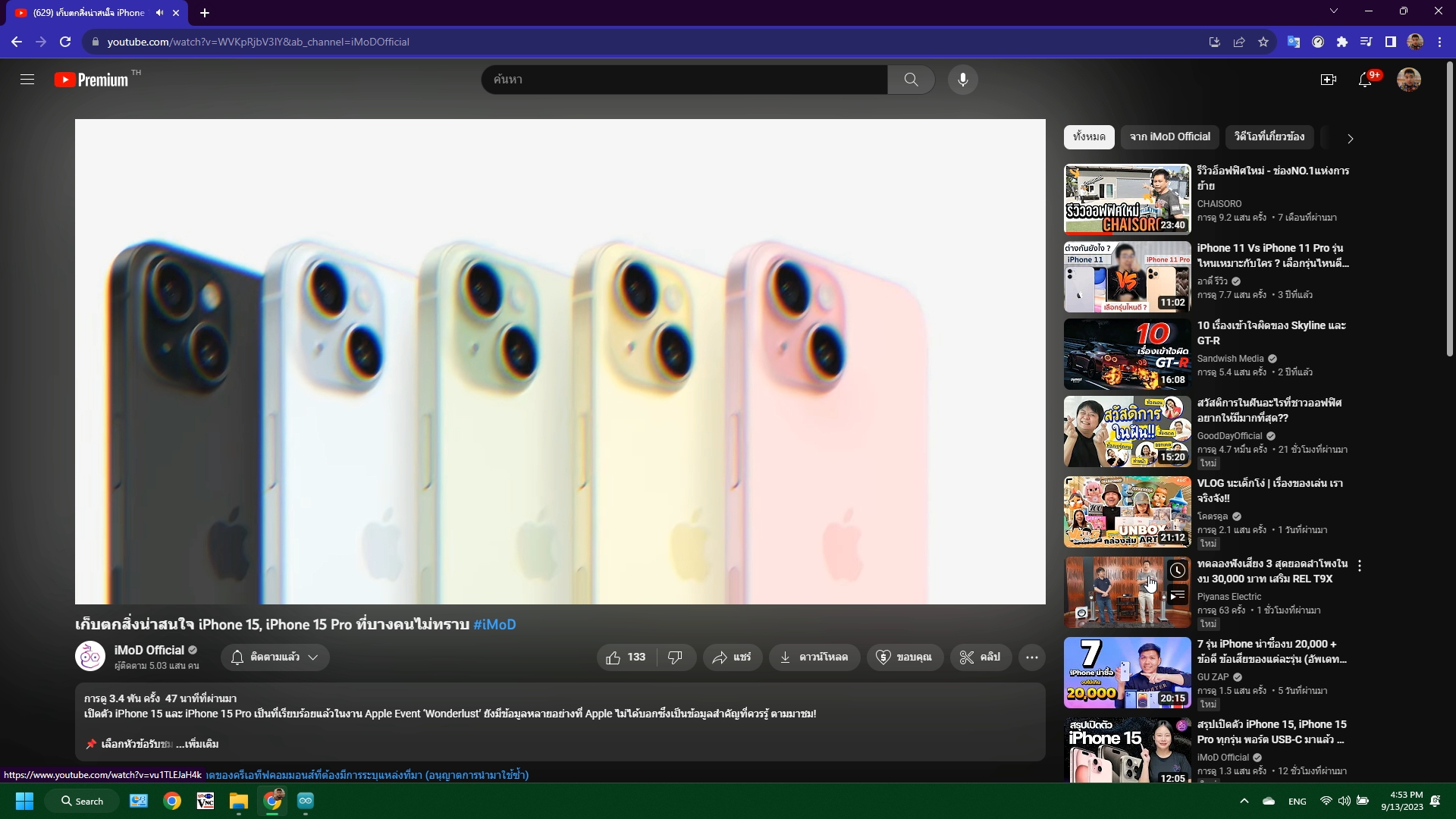Open the YouTube guide hamburger menu
1456x819 pixels.
(x=27, y=80)
